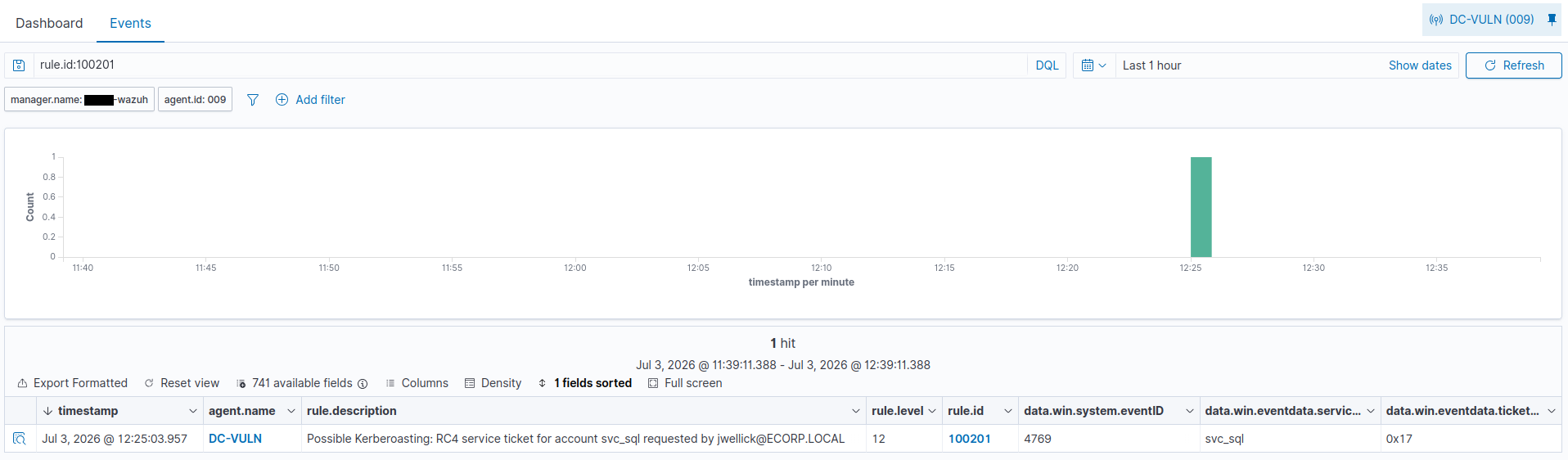The image size is (1568, 460).
Task: Click Show dates link
Action: (1420, 65)
